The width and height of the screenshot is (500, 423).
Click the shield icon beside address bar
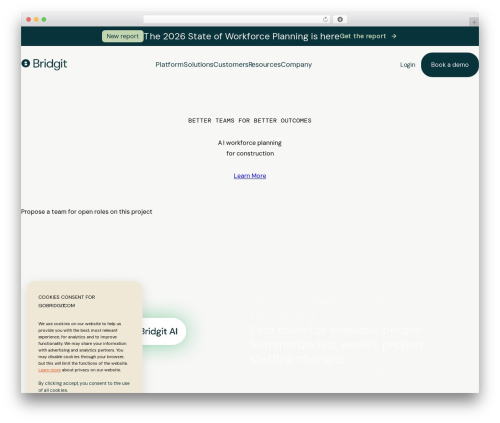coord(340,19)
